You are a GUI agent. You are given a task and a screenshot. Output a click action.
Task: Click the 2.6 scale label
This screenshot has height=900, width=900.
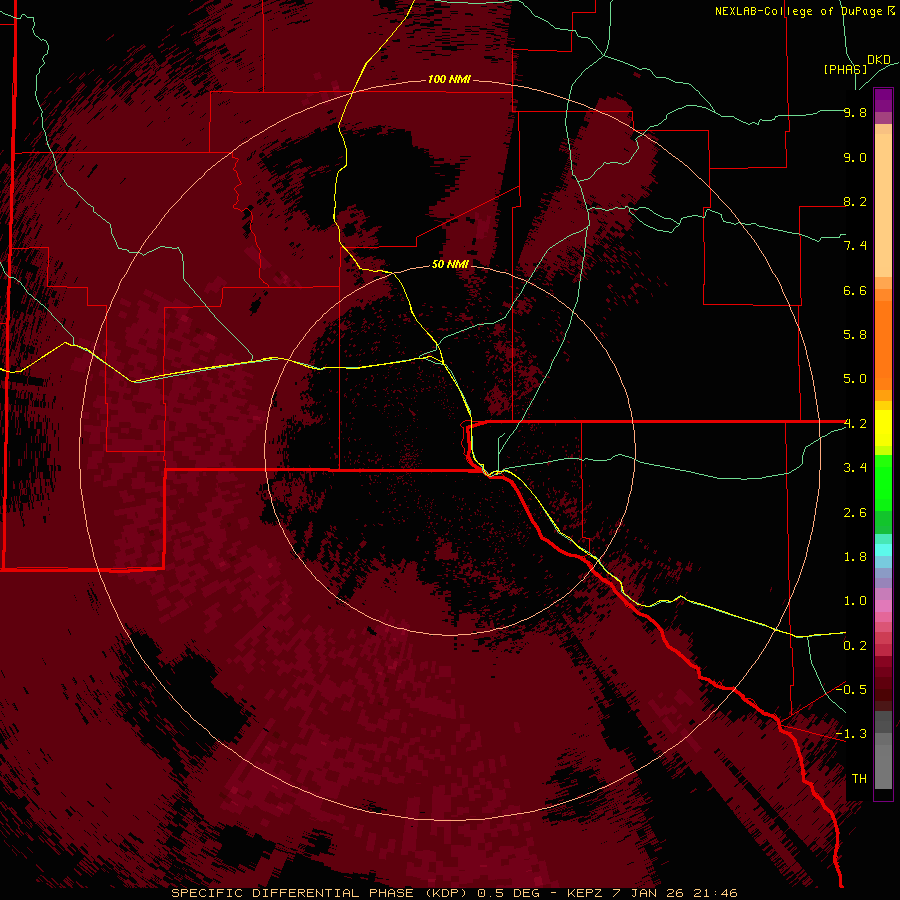pos(855,513)
